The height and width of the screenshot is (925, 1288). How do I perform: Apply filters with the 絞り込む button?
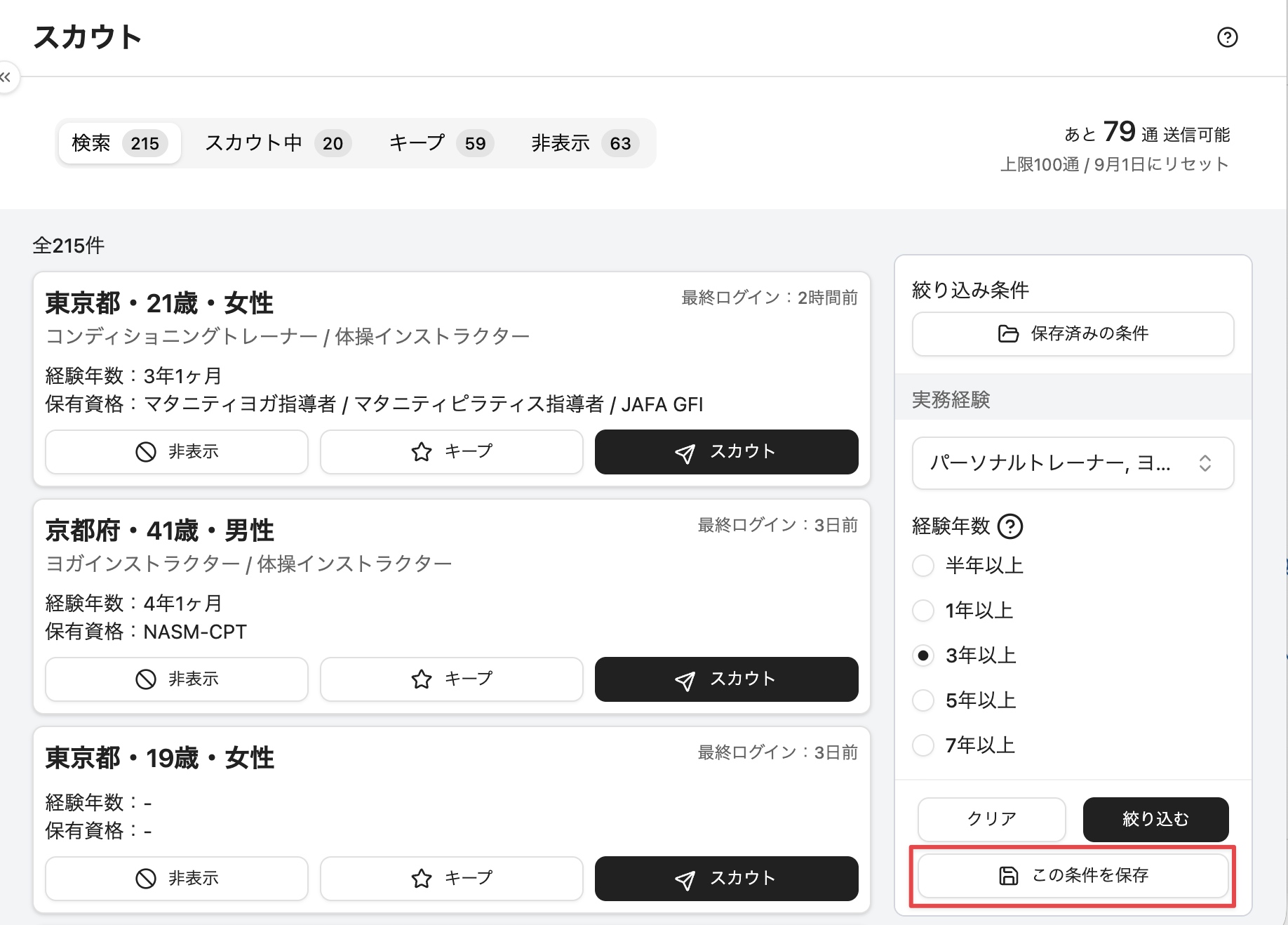click(x=1155, y=820)
